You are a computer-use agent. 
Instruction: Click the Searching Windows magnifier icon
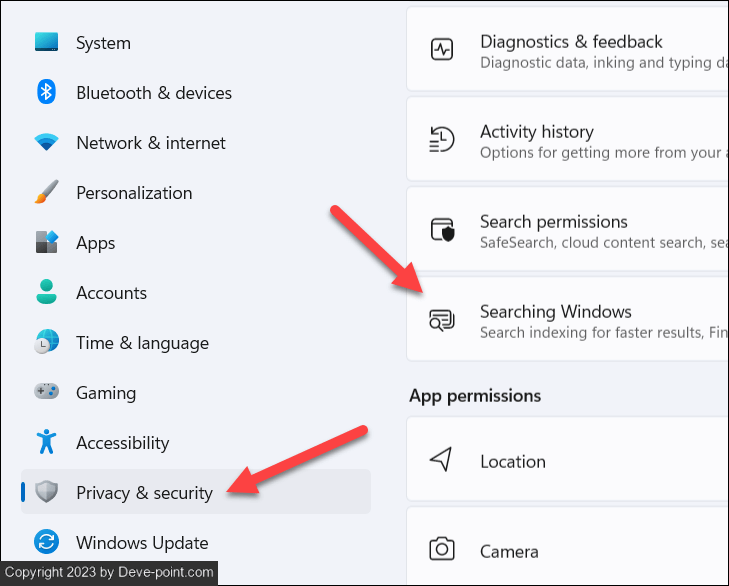[442, 320]
